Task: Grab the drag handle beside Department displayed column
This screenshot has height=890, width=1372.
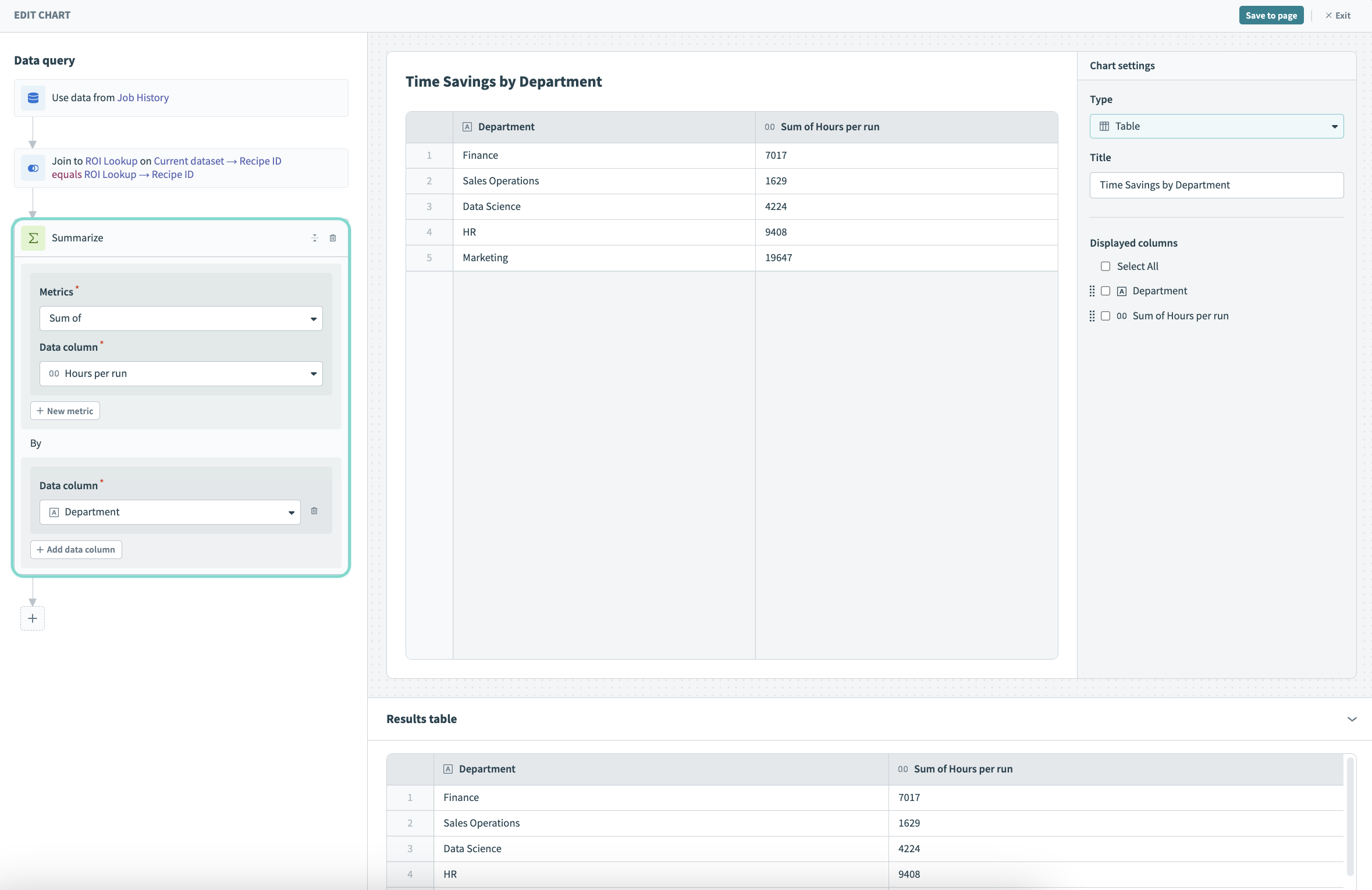Action: pos(1092,291)
